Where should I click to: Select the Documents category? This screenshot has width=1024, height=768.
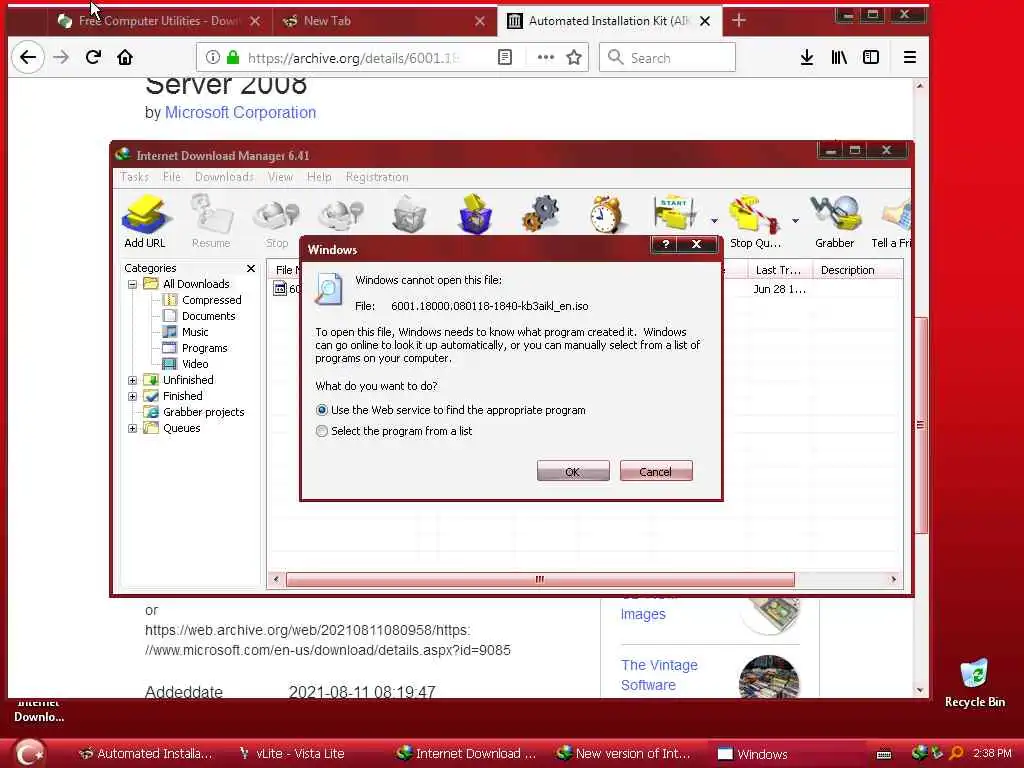(x=208, y=316)
